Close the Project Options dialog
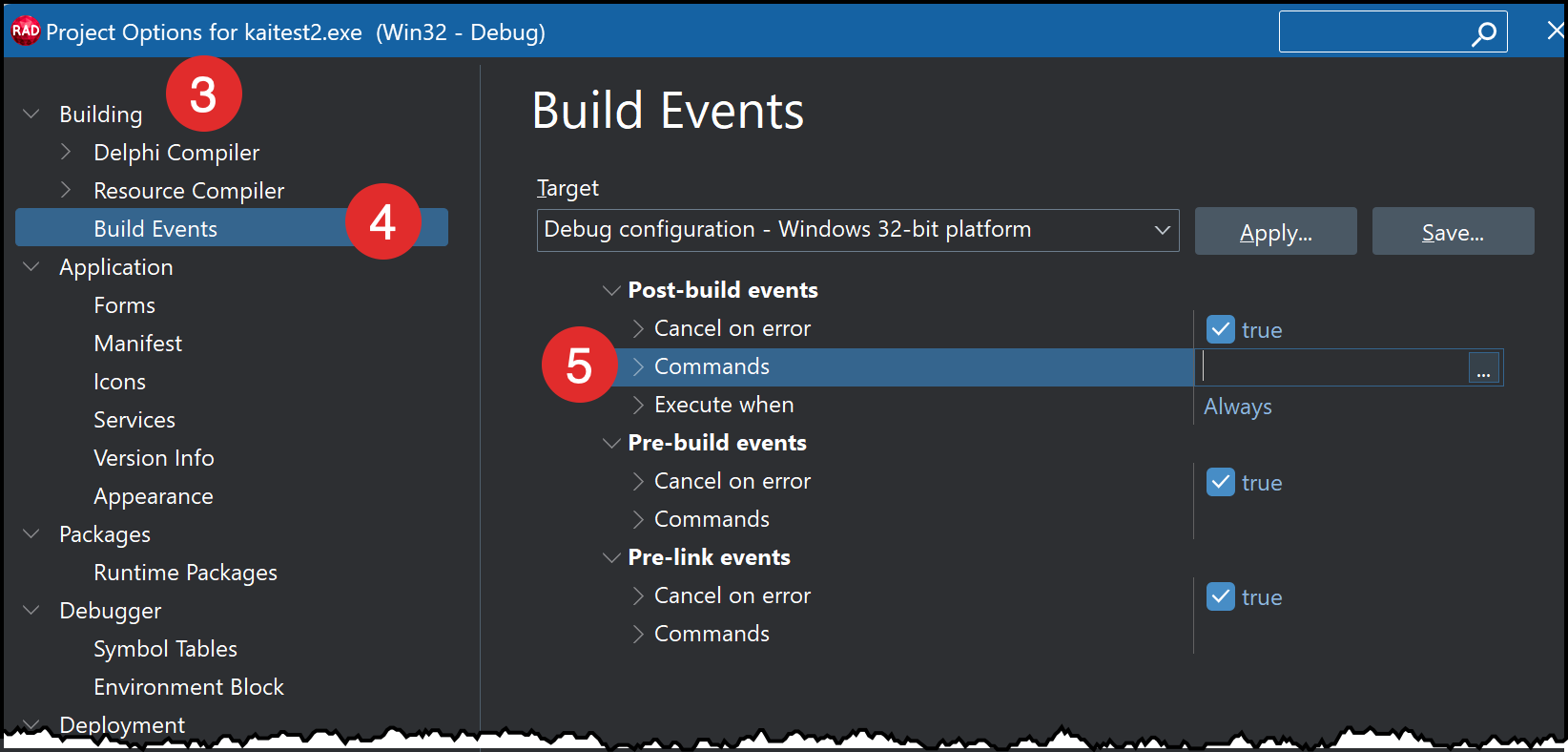 click(x=1555, y=31)
